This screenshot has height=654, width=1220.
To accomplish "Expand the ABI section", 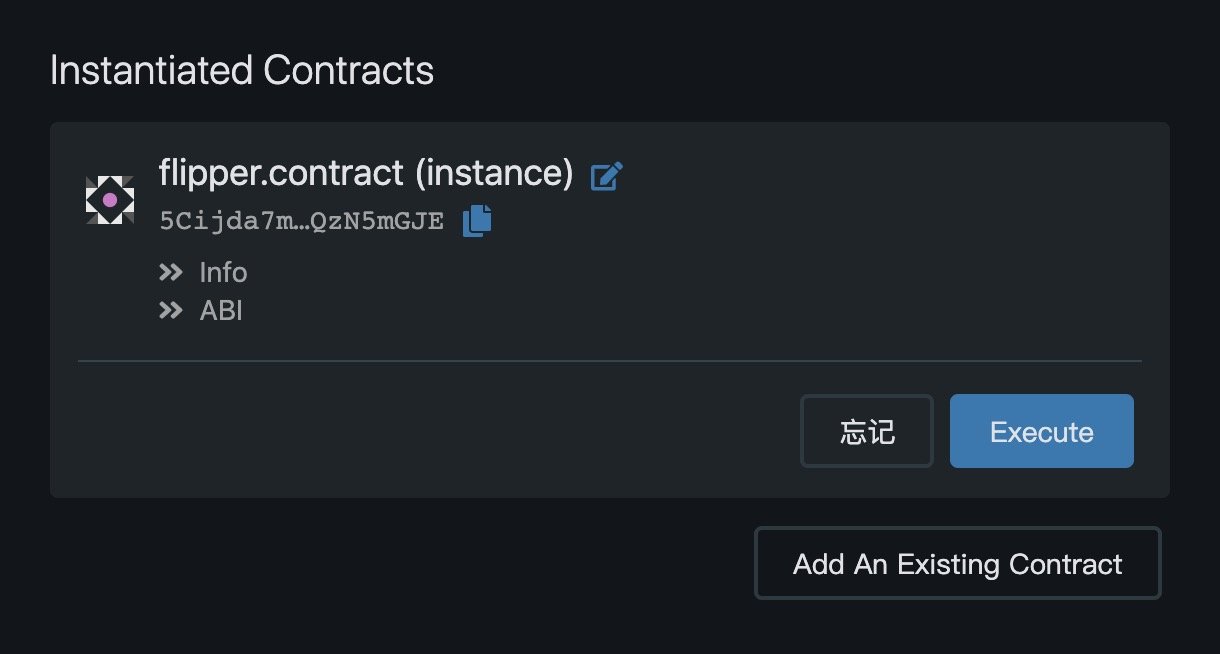I will [x=221, y=311].
